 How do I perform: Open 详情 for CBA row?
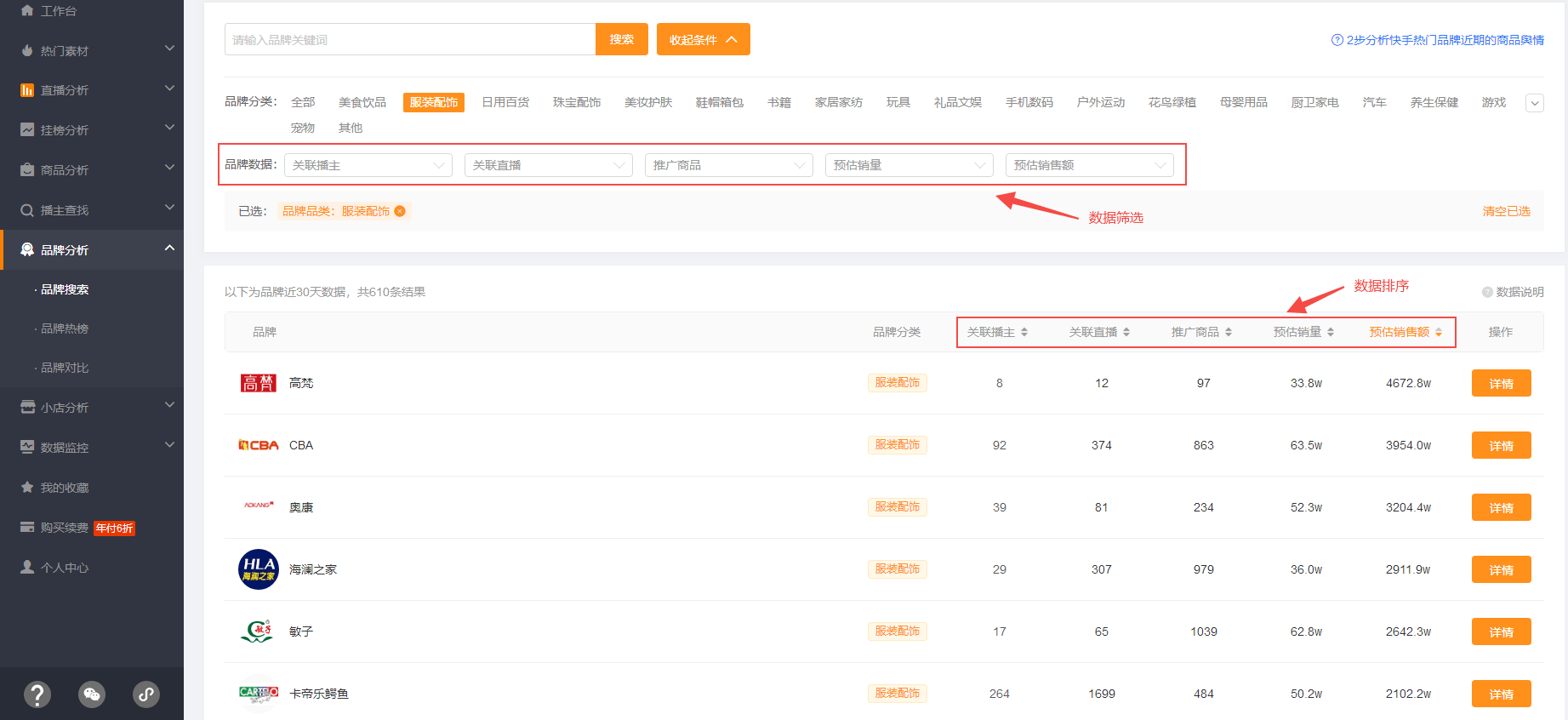1502,445
